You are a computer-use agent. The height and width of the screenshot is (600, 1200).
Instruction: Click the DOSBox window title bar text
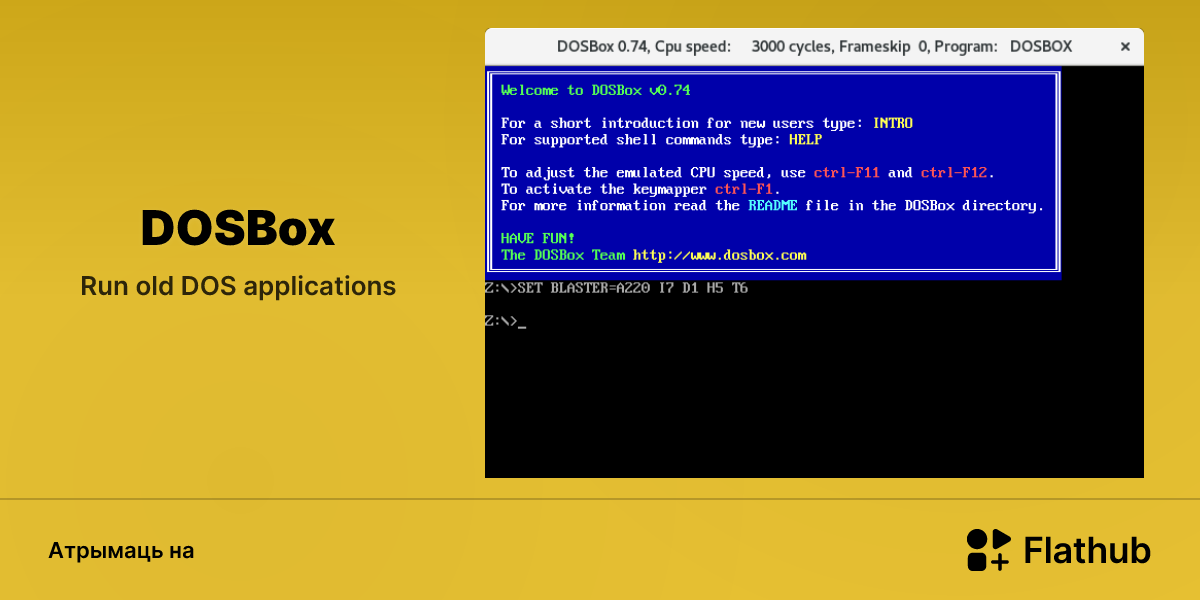pyautogui.click(x=814, y=46)
